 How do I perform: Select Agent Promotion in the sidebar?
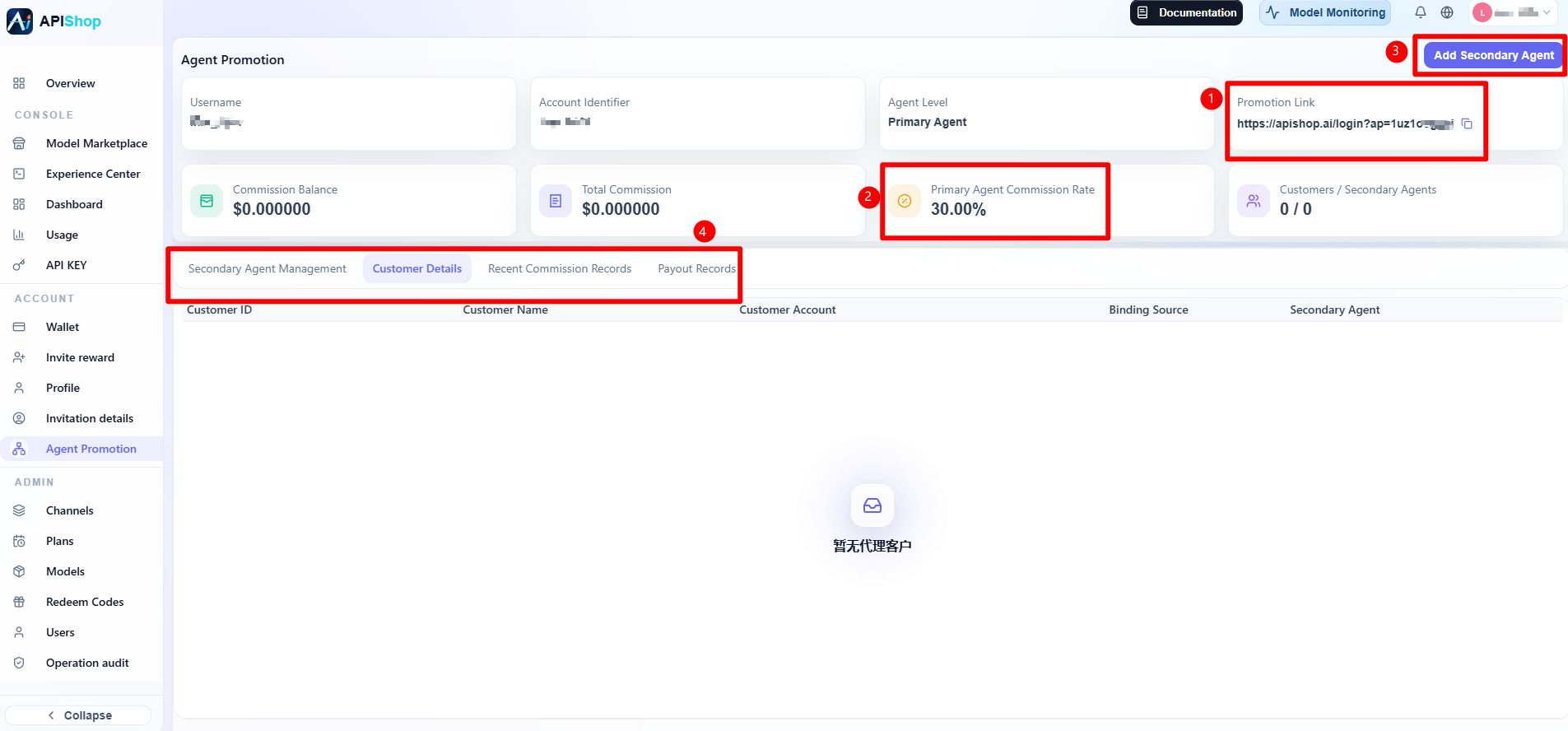(x=81, y=449)
